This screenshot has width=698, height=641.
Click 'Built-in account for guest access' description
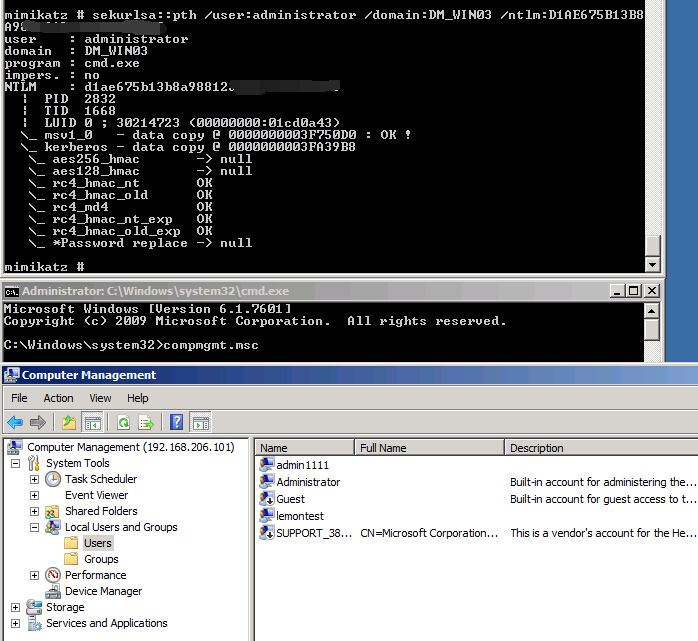click(603, 499)
